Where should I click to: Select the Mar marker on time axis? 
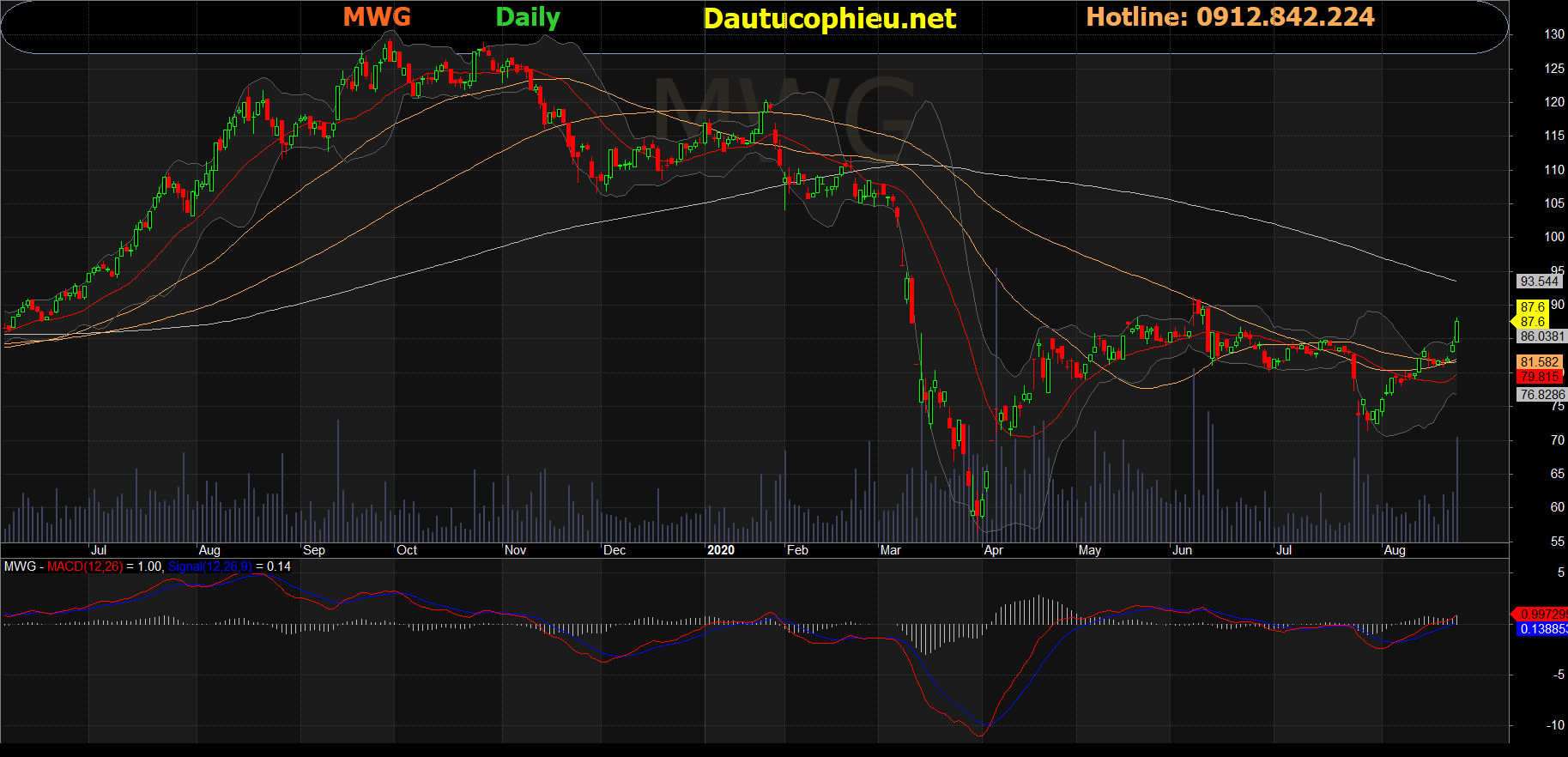click(x=890, y=550)
